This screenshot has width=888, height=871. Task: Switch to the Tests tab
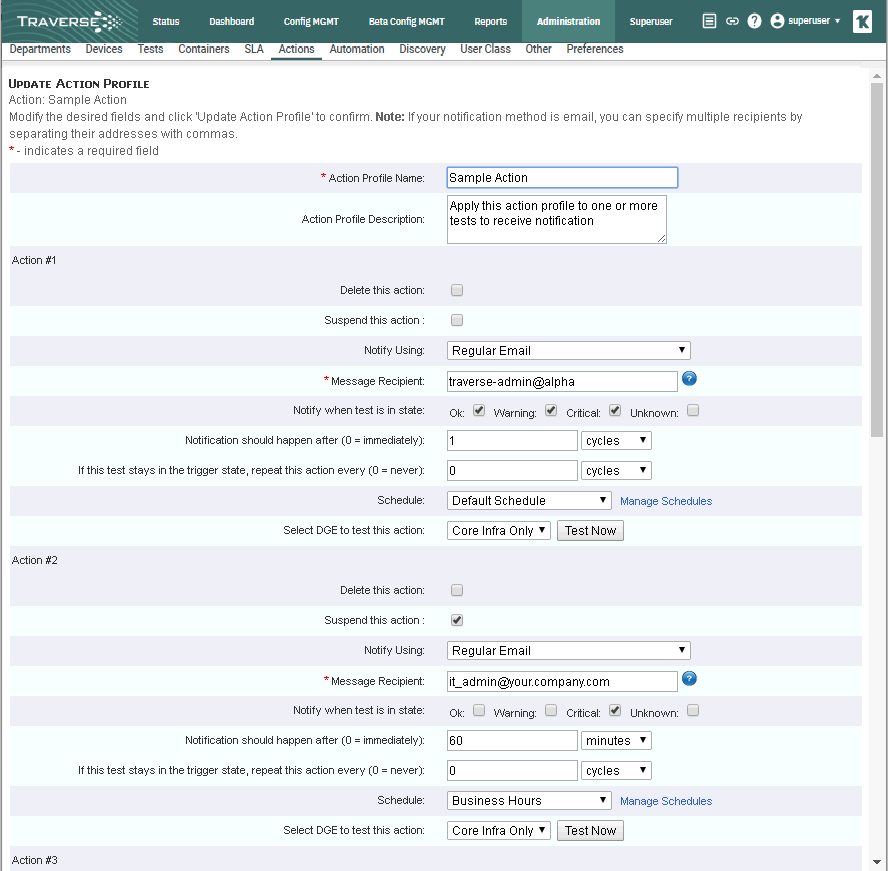pyautogui.click(x=150, y=49)
